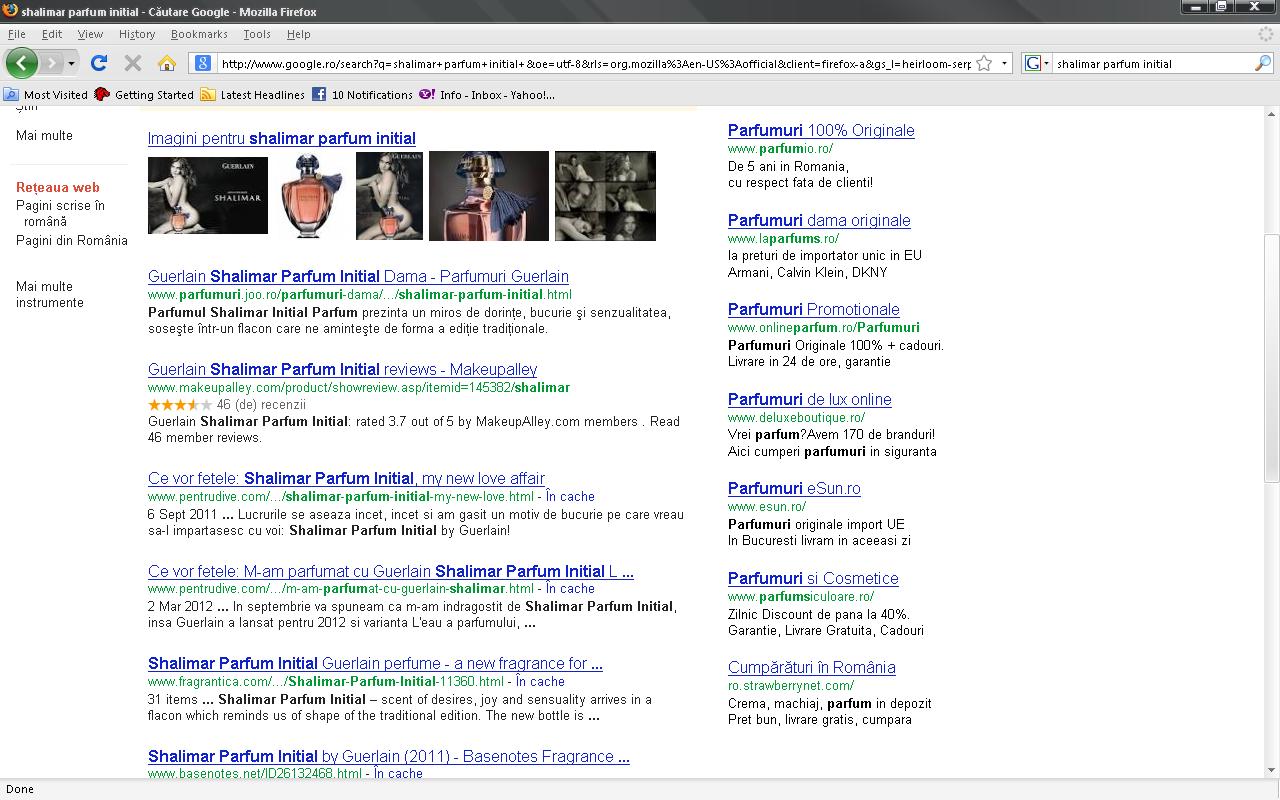The height and width of the screenshot is (800, 1280).
Task: Go back with the green Back arrow
Action: coord(21,63)
